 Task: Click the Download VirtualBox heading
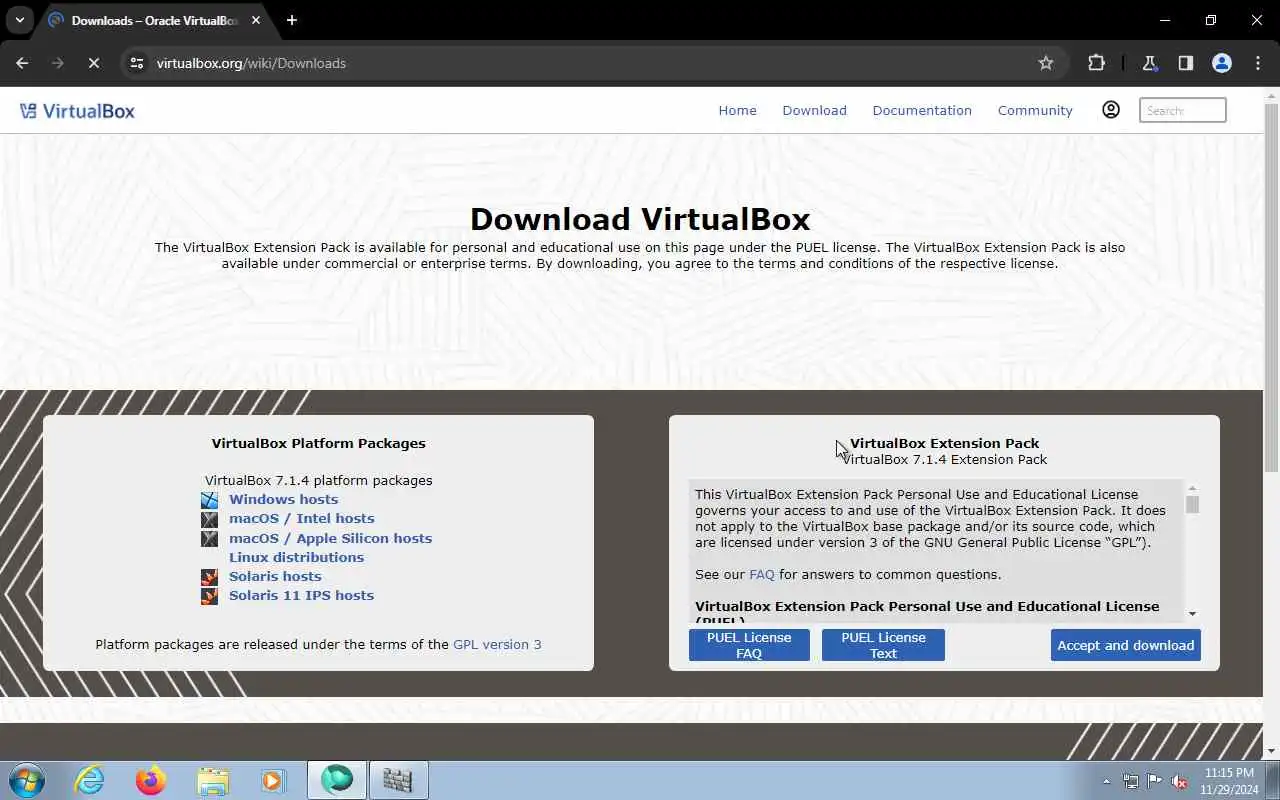(640, 219)
